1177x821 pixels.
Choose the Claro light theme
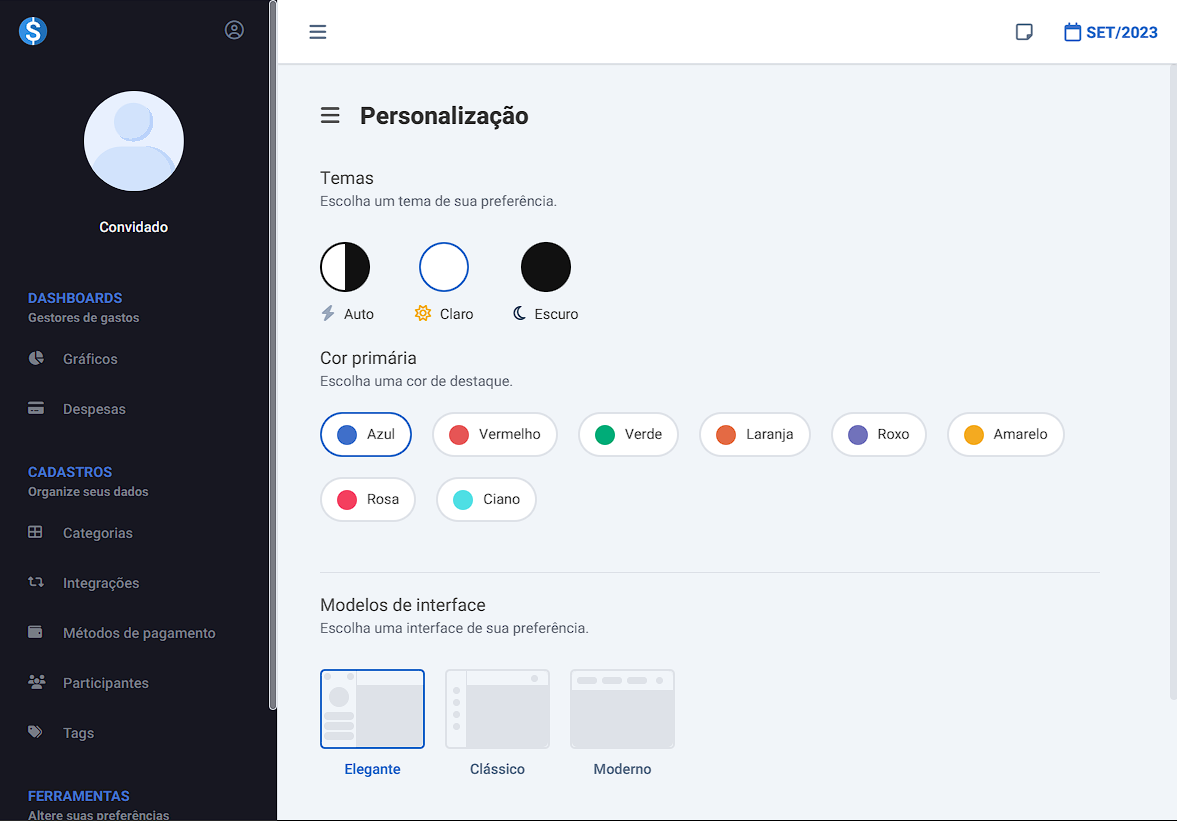tap(444, 267)
